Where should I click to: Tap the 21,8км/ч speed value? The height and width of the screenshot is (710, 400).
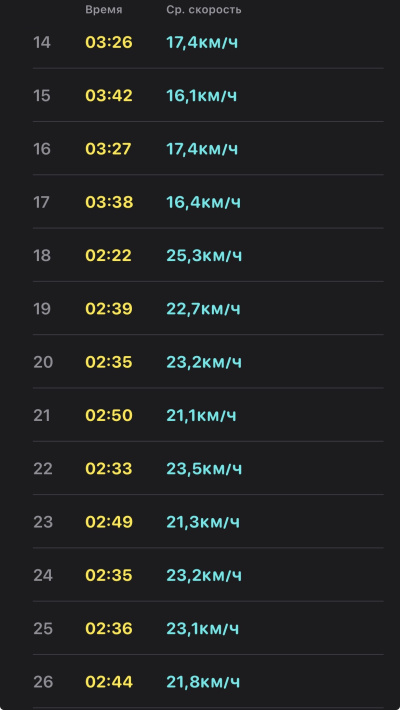203,681
